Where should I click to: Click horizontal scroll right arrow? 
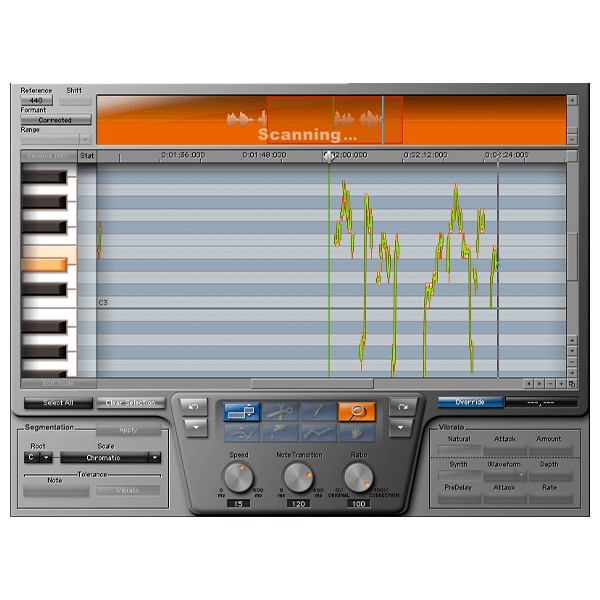pos(540,384)
